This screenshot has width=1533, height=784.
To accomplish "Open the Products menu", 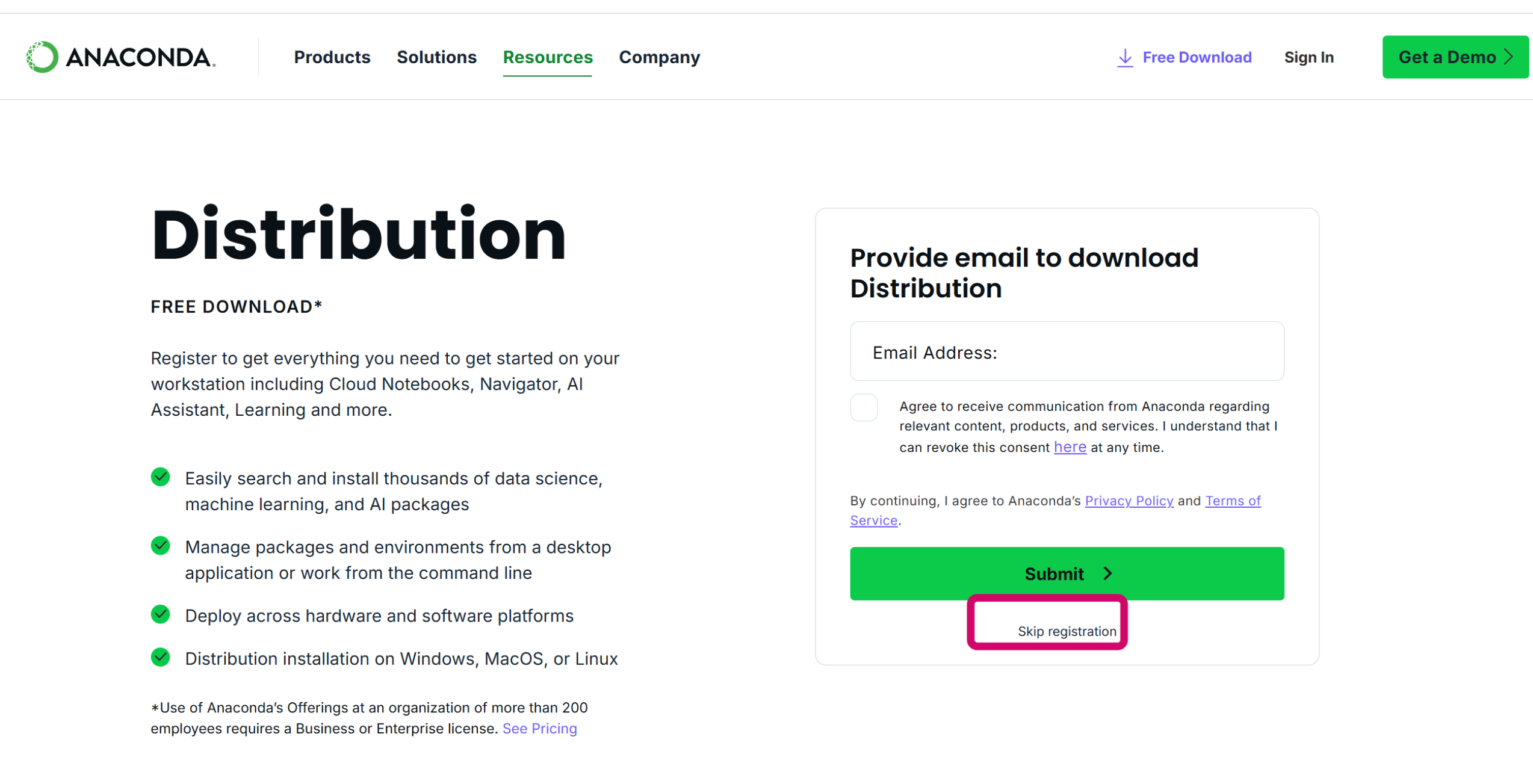I will [332, 57].
